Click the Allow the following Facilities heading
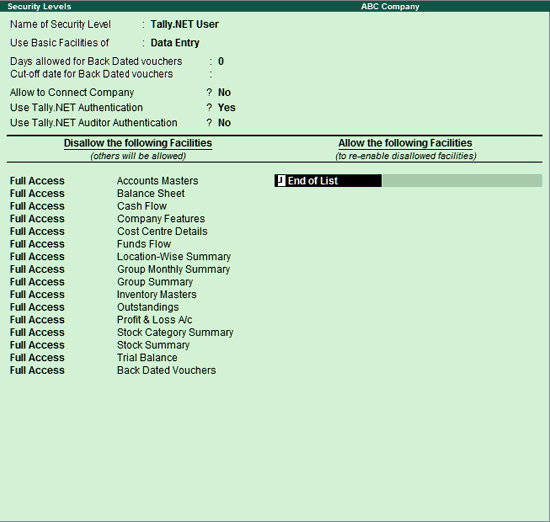This screenshot has height=522, width=550. tap(405, 143)
